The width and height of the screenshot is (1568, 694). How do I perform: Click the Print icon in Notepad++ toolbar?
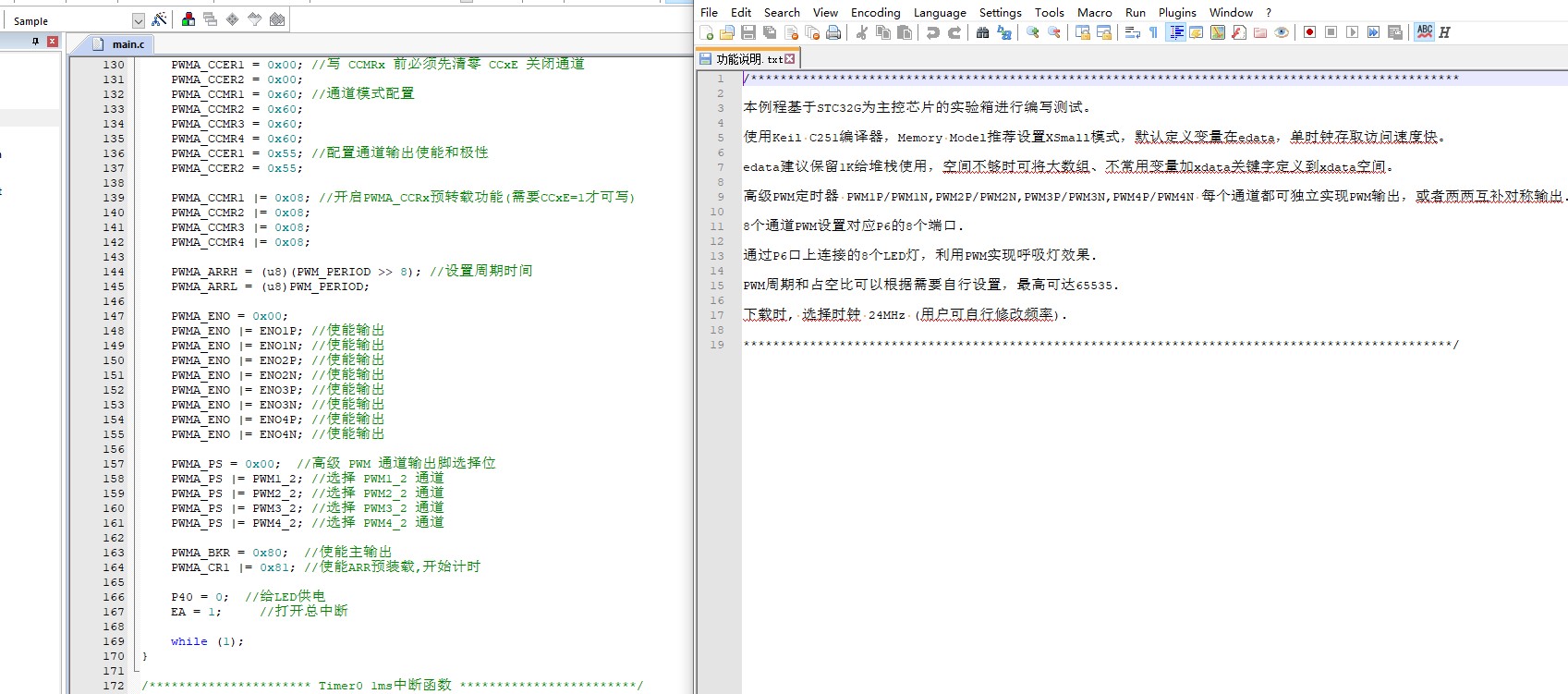coord(833,32)
